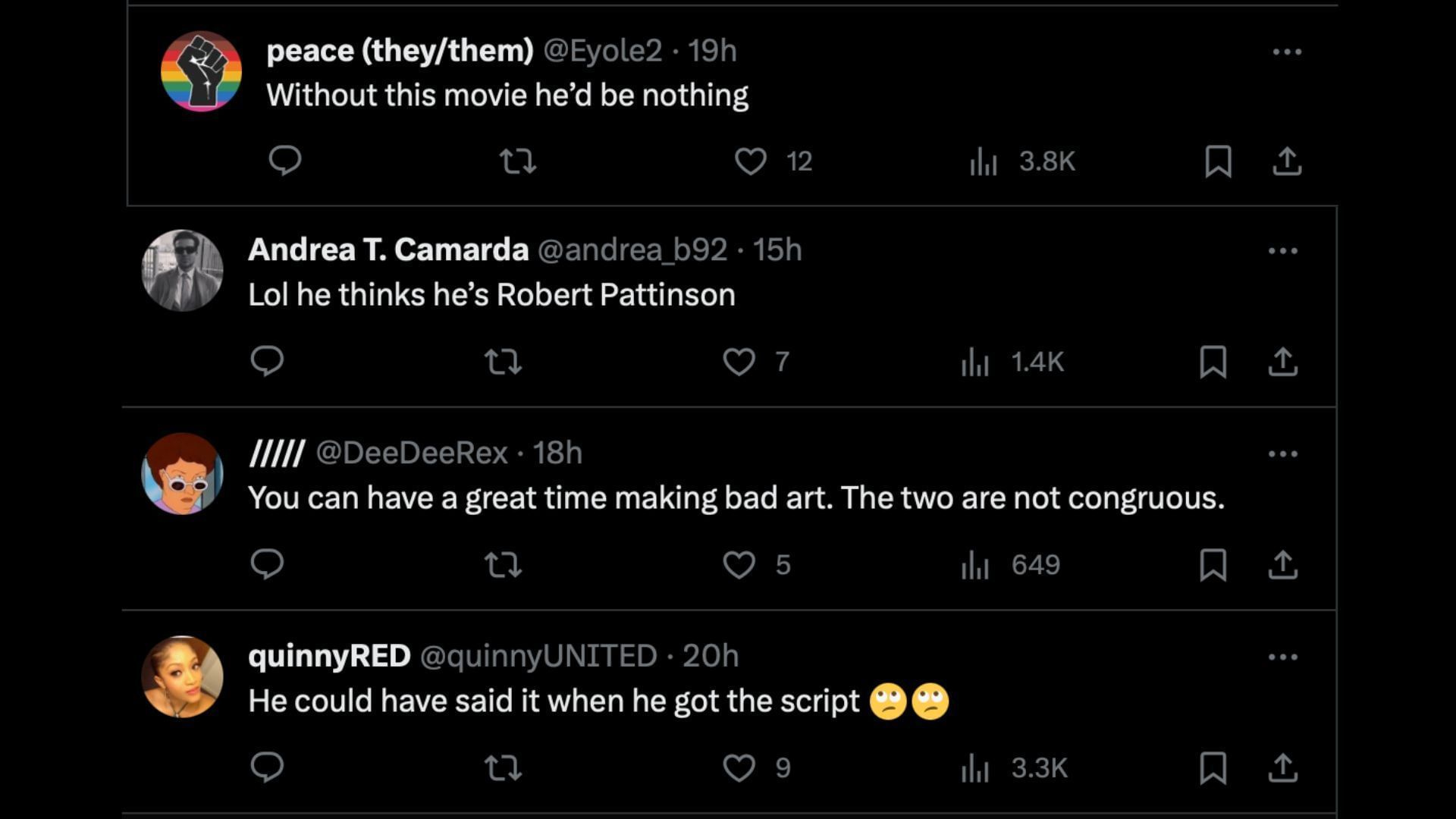Repost the quinnyRED tweet
Image resolution: width=1456 pixels, height=819 pixels.
point(503,767)
